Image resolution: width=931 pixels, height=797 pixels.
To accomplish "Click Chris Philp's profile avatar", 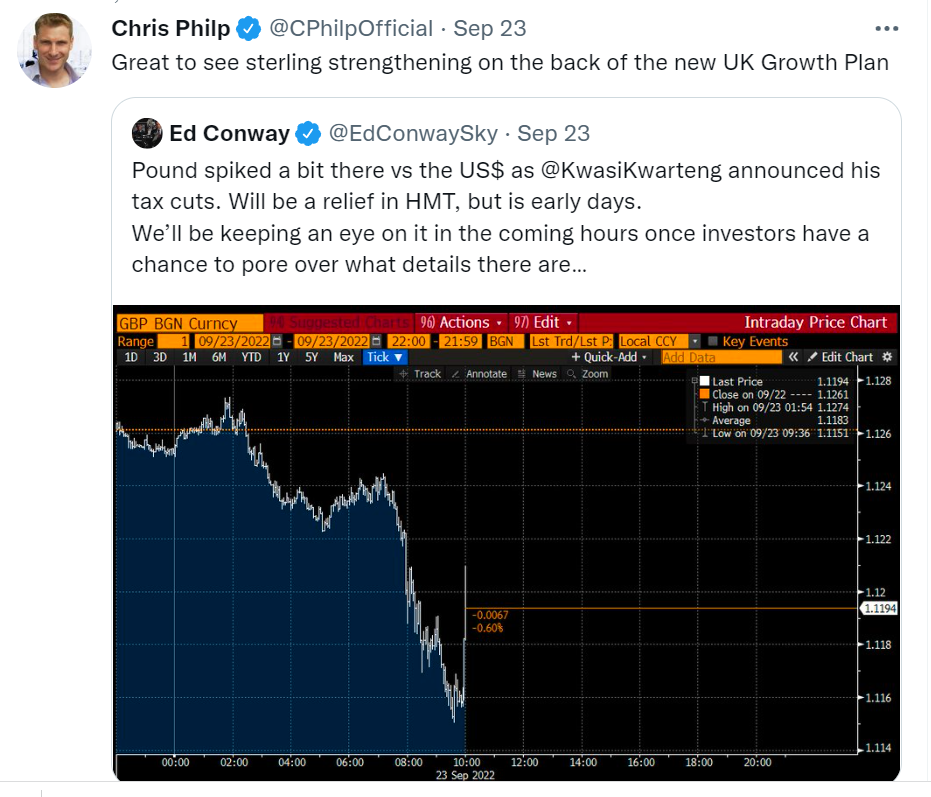I will (54, 50).
